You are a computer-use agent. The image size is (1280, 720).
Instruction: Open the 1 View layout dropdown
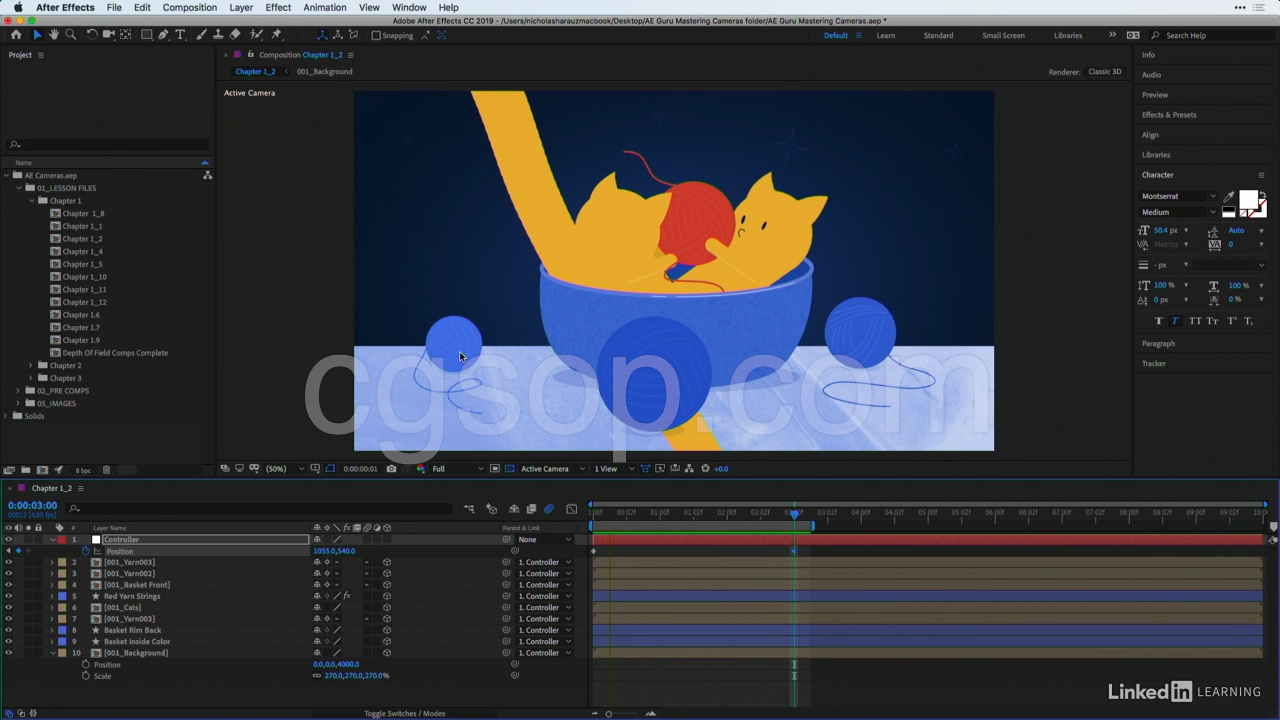(613, 468)
